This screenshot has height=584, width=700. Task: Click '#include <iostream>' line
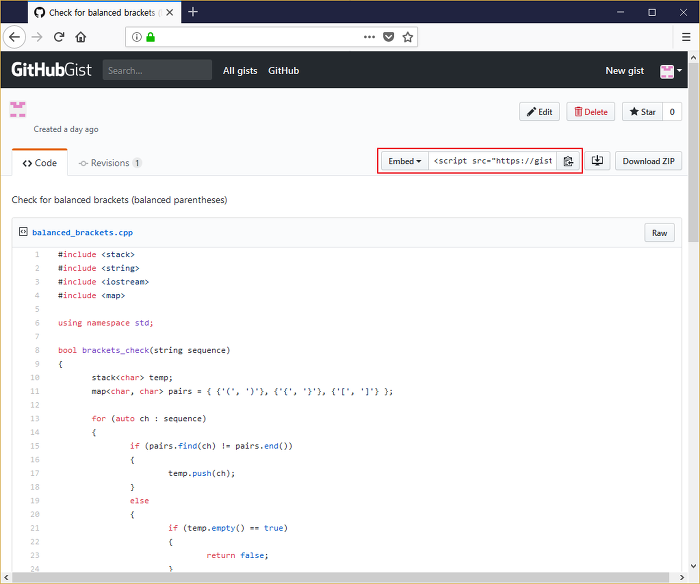coord(103,282)
